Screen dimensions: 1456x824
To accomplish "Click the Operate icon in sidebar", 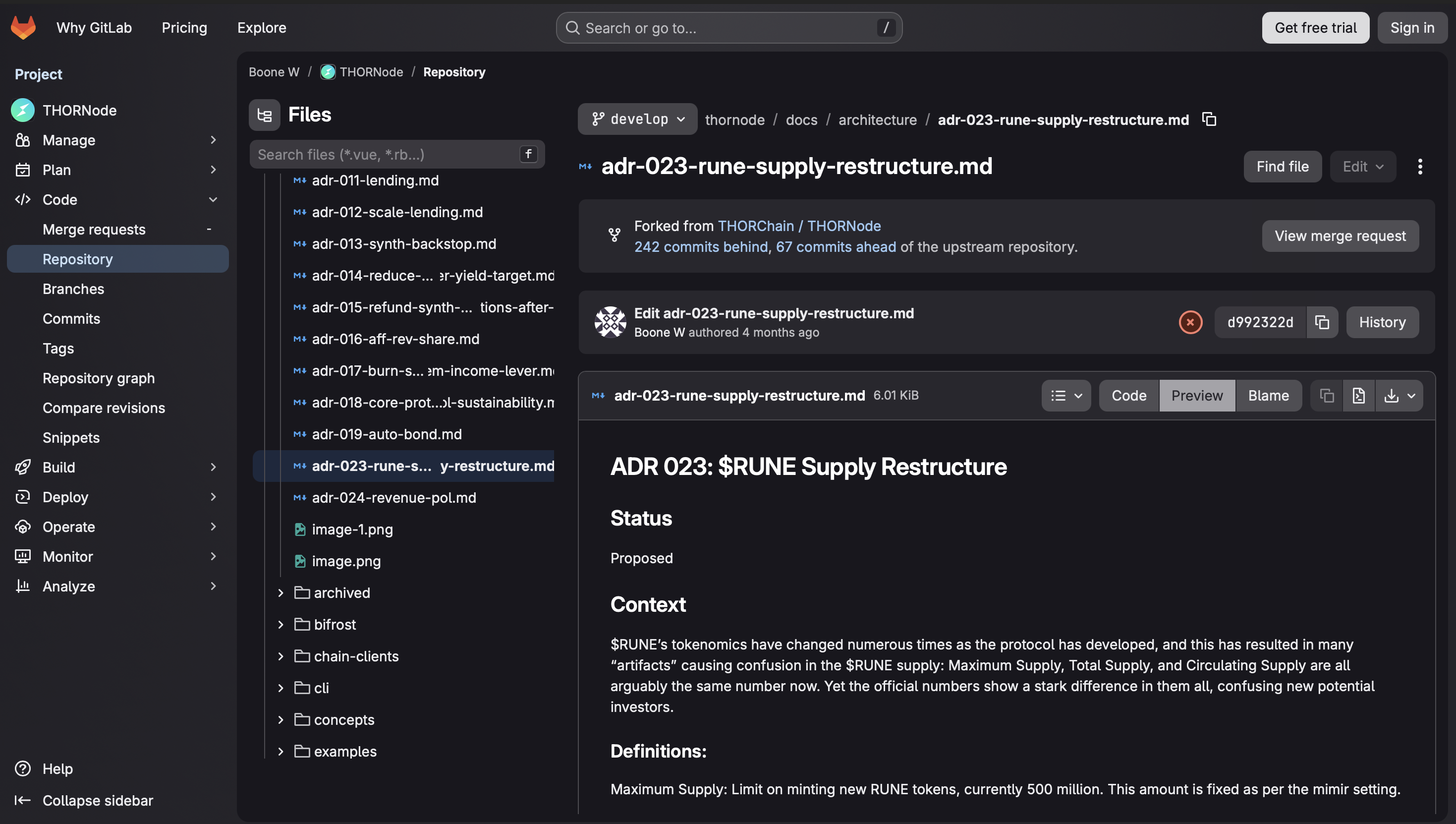I will pyautogui.click(x=23, y=527).
